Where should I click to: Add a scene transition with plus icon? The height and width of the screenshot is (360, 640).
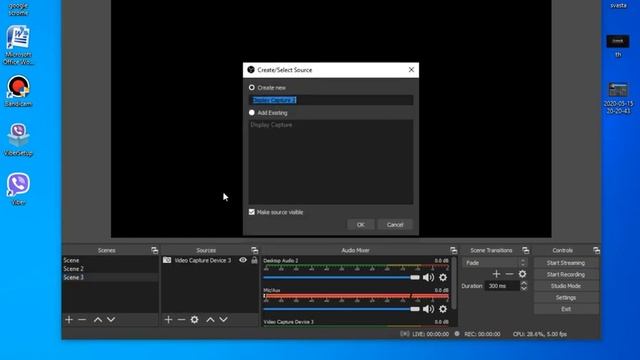pos(496,274)
